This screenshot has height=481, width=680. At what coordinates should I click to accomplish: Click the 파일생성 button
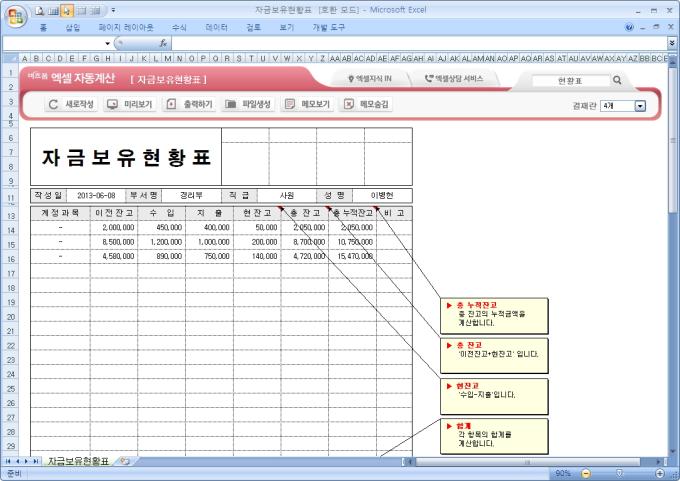pos(248,104)
